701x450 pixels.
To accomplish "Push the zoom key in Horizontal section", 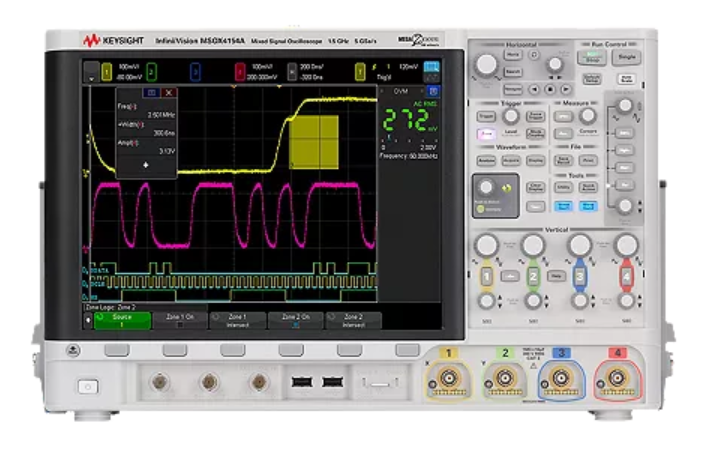I will (x=534, y=55).
